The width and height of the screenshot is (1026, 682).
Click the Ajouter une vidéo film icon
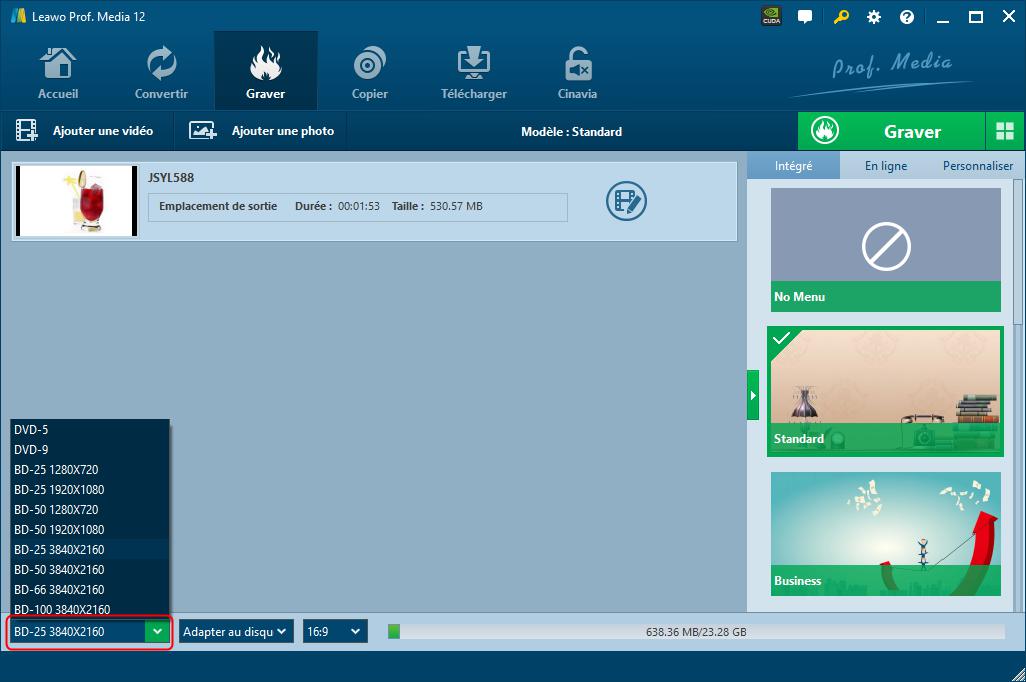click(x=27, y=130)
